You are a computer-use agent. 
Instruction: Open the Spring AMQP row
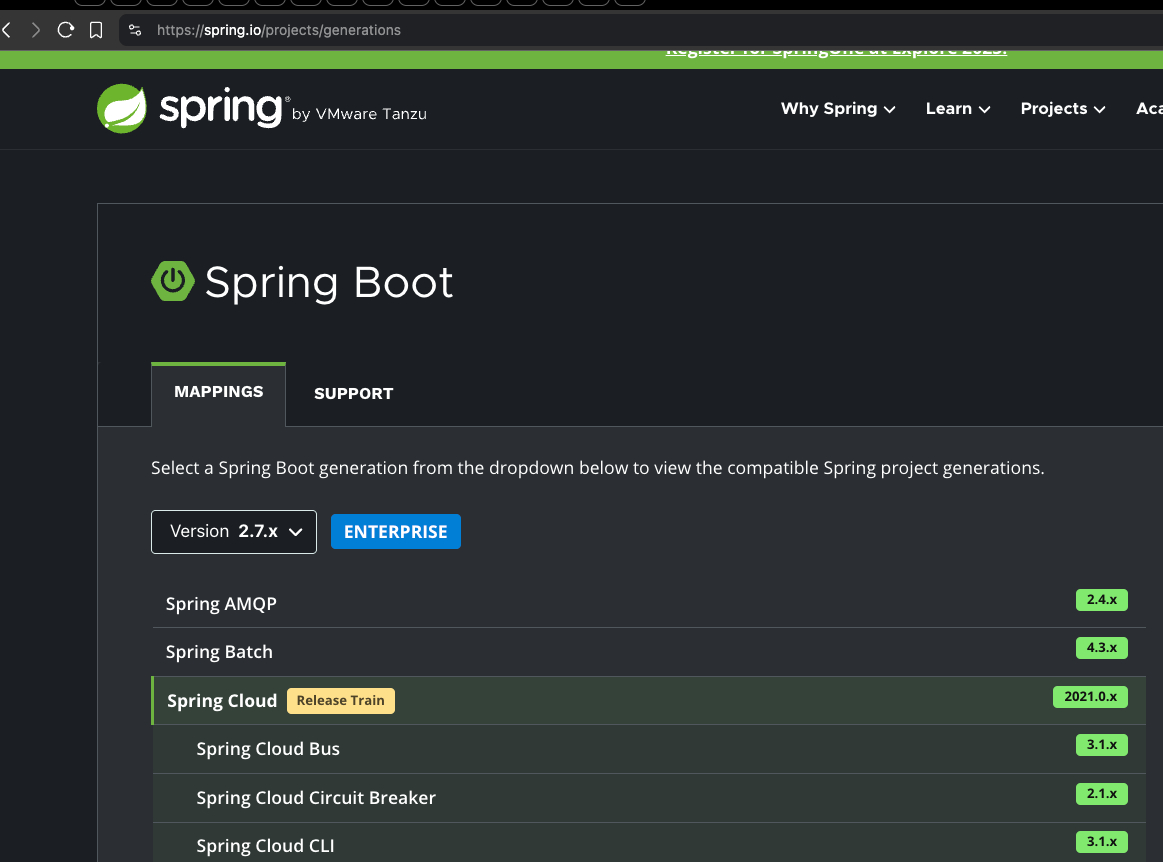(221, 604)
